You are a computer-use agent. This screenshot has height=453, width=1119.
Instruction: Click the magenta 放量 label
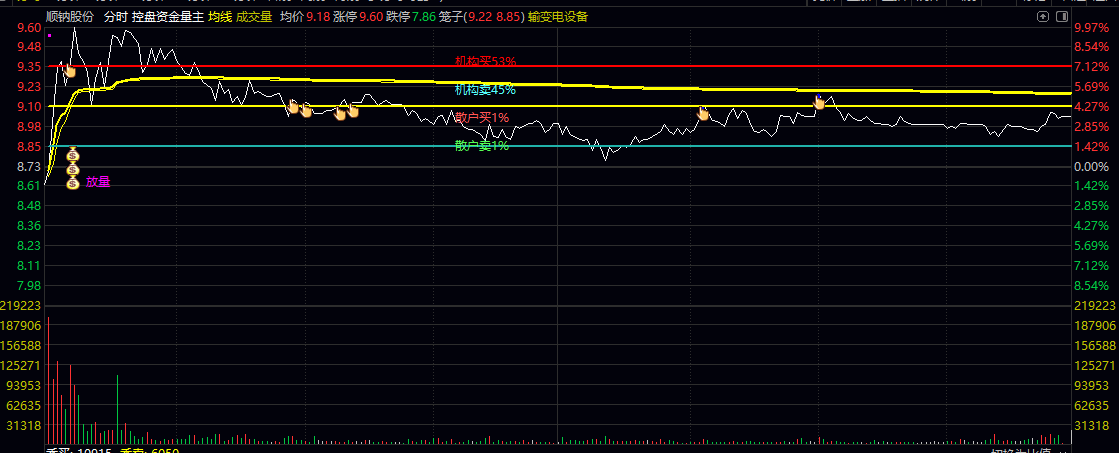[98, 182]
